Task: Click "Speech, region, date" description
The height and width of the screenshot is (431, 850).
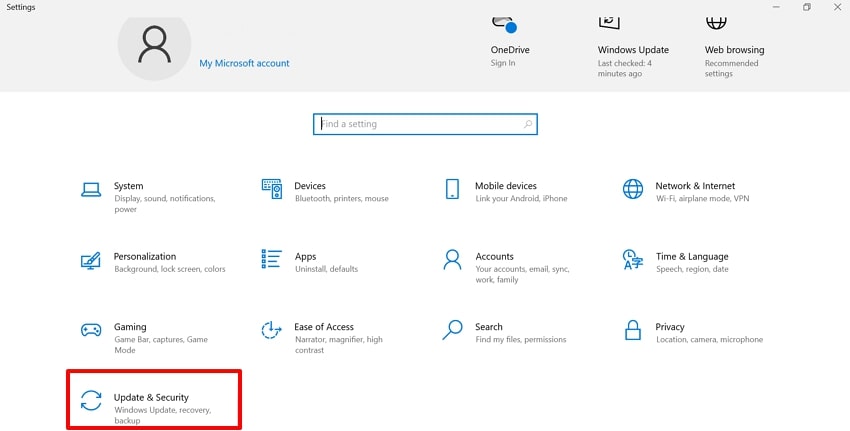Action: point(692,269)
